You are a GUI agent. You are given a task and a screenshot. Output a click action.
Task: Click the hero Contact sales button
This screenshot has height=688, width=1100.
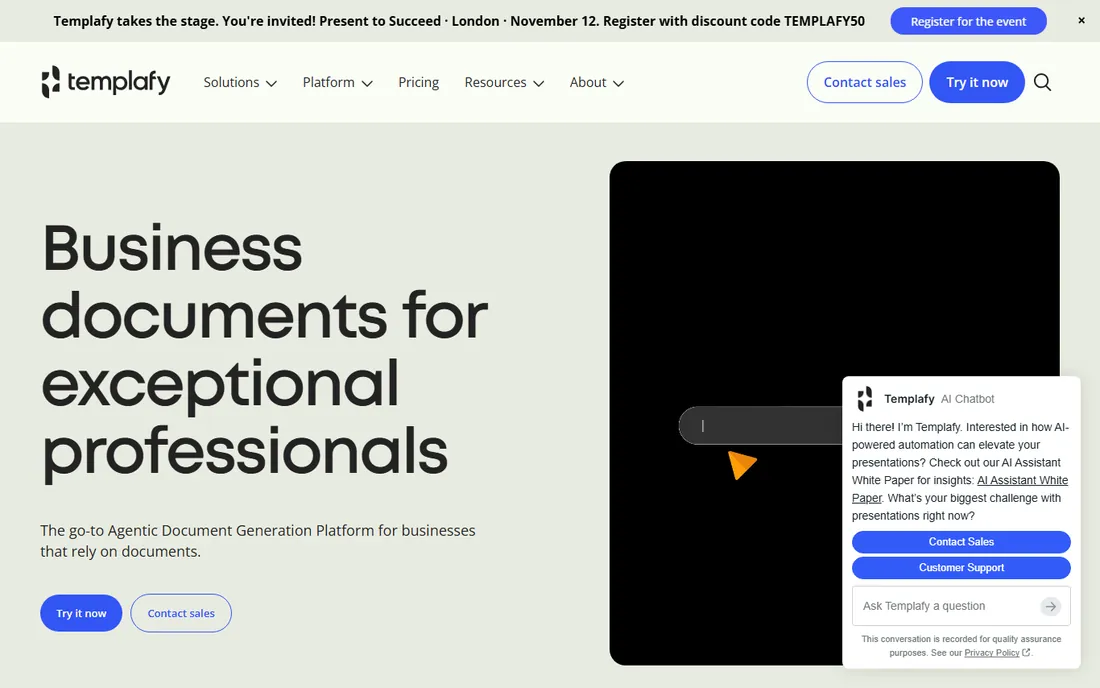tap(181, 613)
